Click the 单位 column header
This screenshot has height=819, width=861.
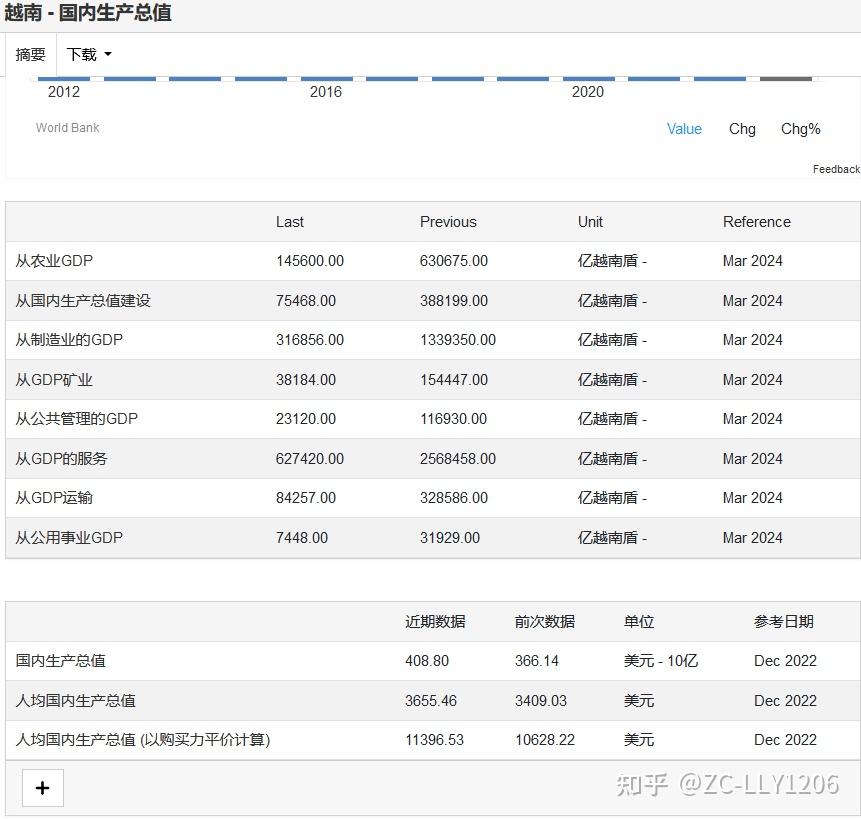coord(639,621)
